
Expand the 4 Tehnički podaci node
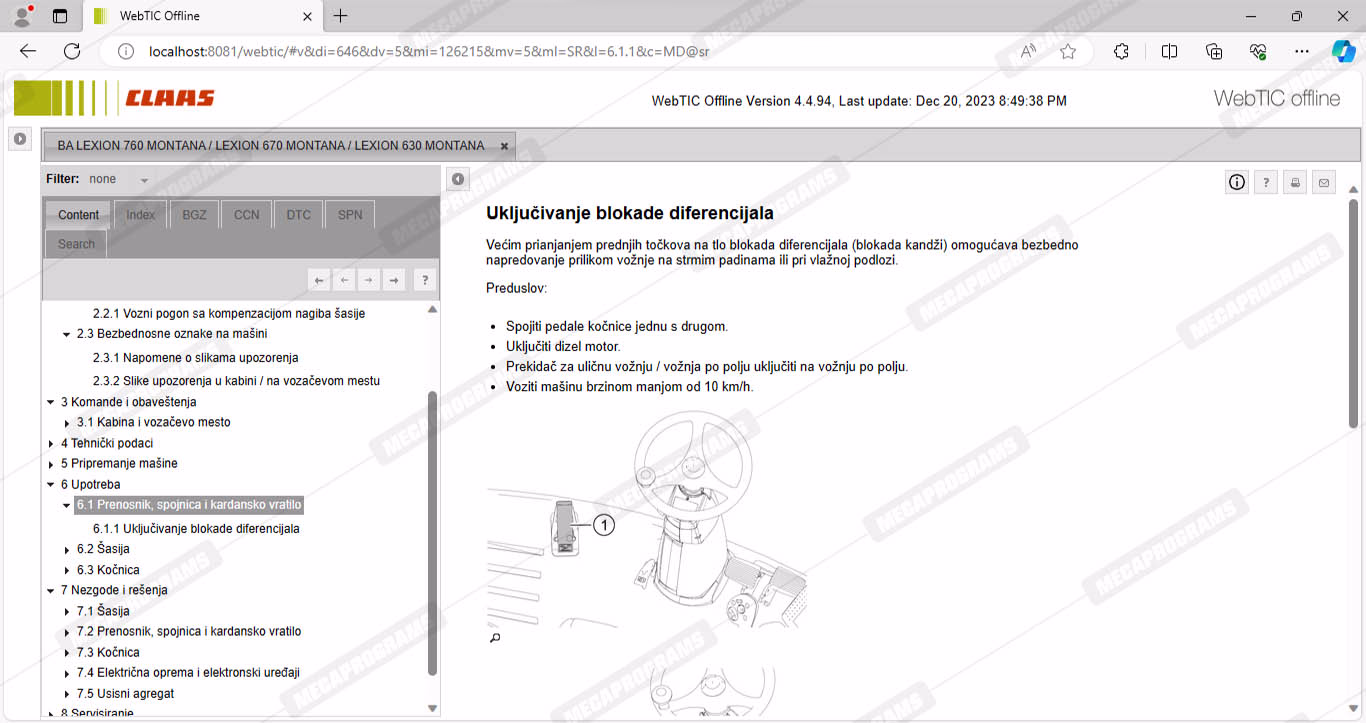pyautogui.click(x=51, y=444)
